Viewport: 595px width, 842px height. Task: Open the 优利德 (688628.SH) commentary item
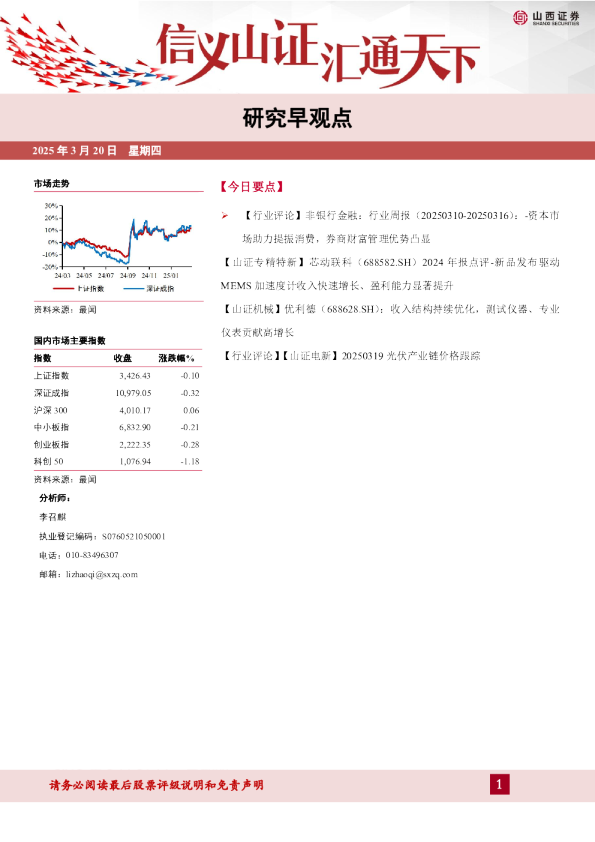click(390, 321)
